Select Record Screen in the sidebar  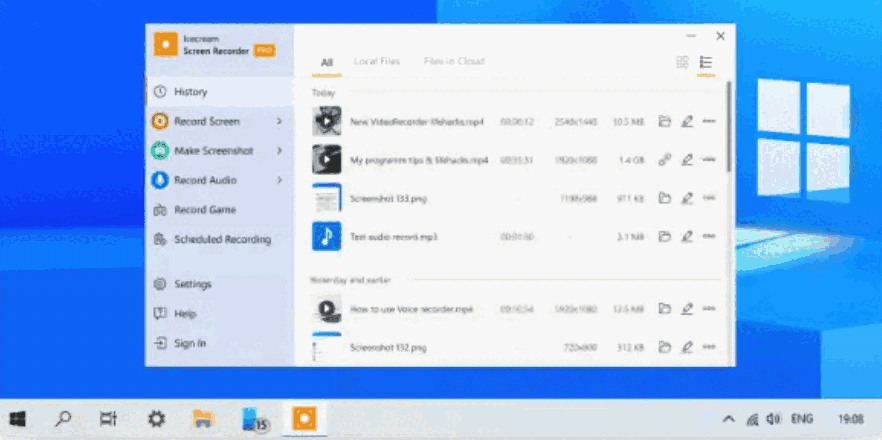click(x=219, y=121)
